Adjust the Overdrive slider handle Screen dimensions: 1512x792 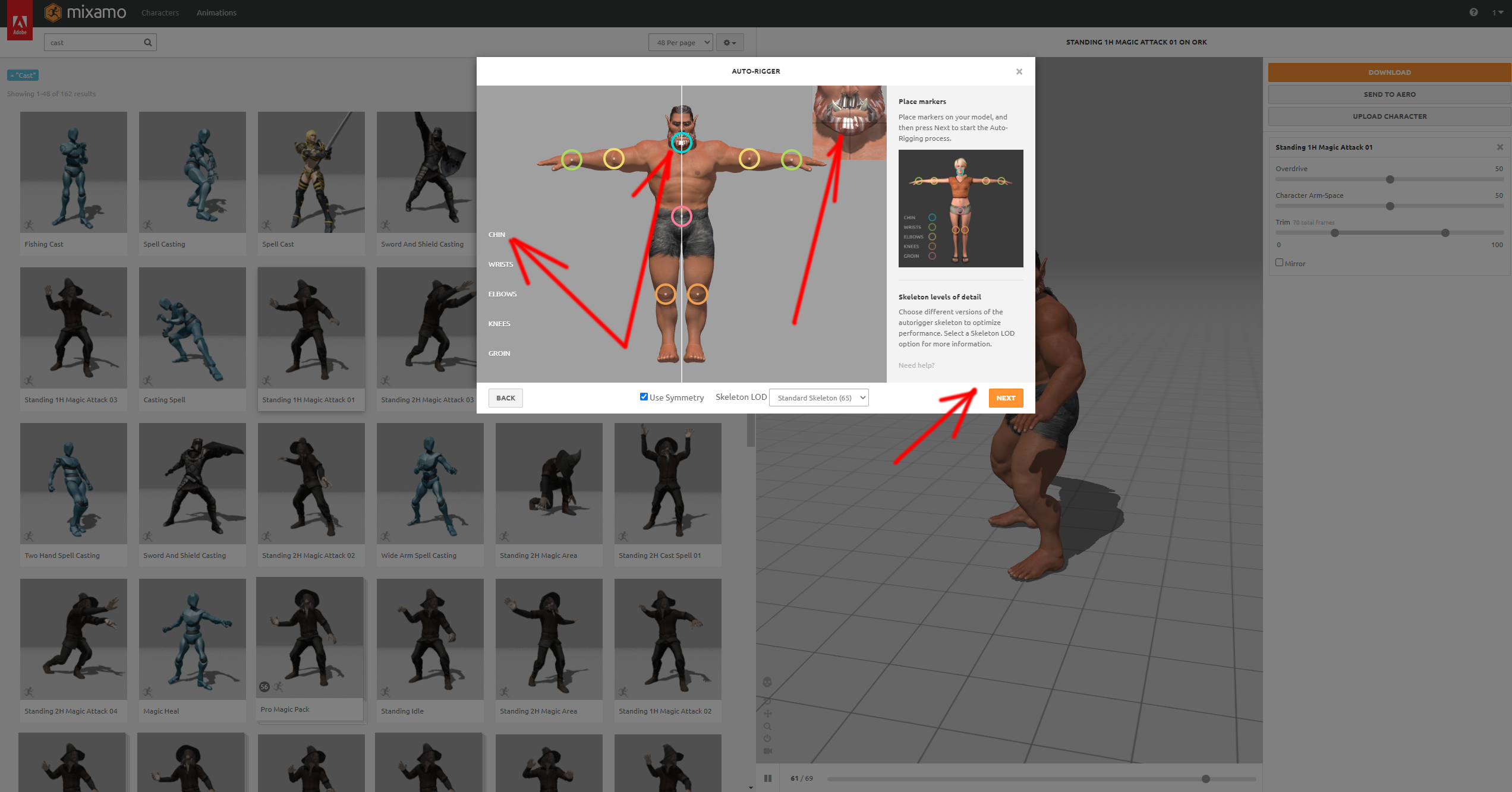[1390, 179]
